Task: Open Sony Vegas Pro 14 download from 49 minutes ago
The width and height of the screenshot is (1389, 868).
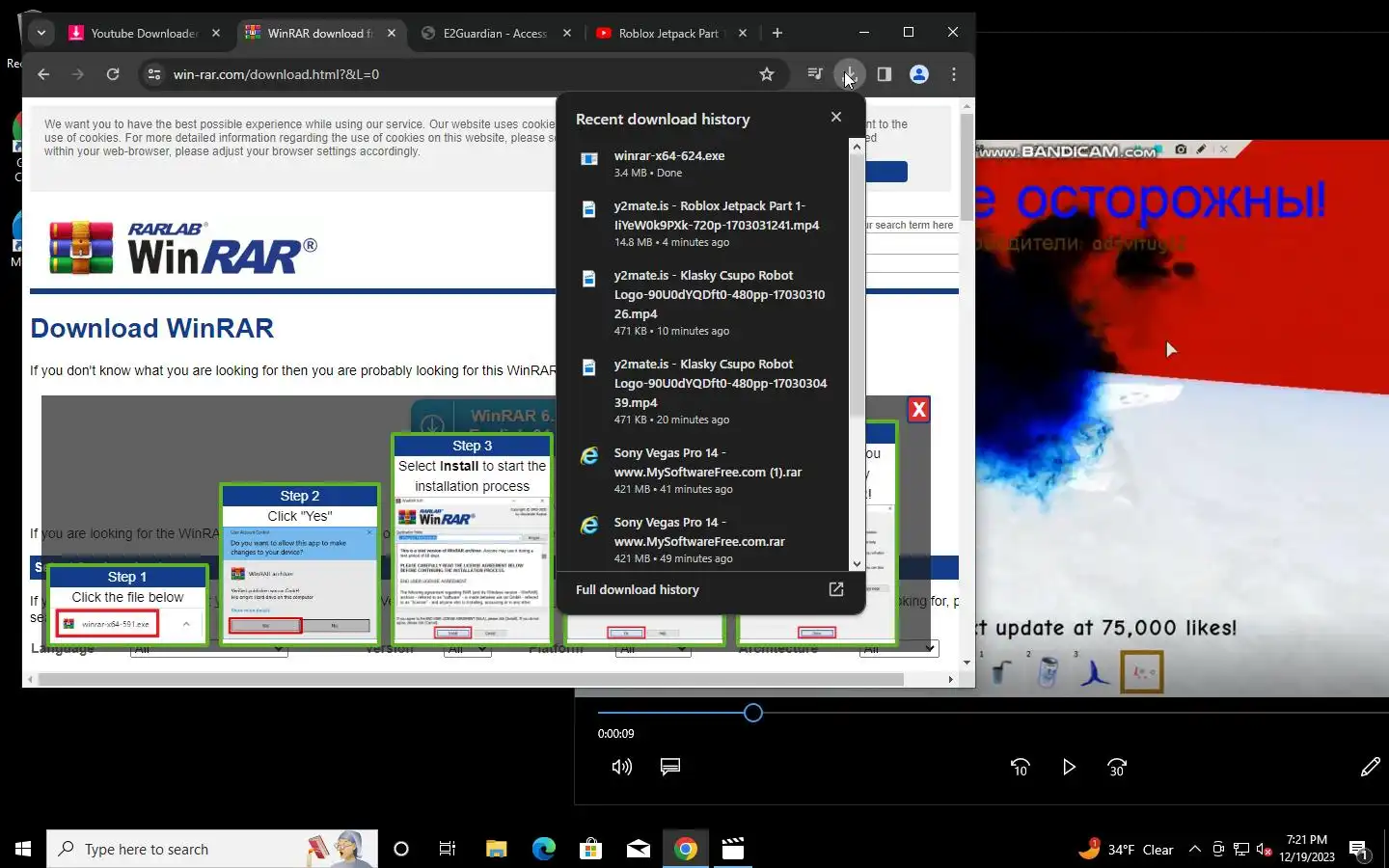Action: coord(704,540)
